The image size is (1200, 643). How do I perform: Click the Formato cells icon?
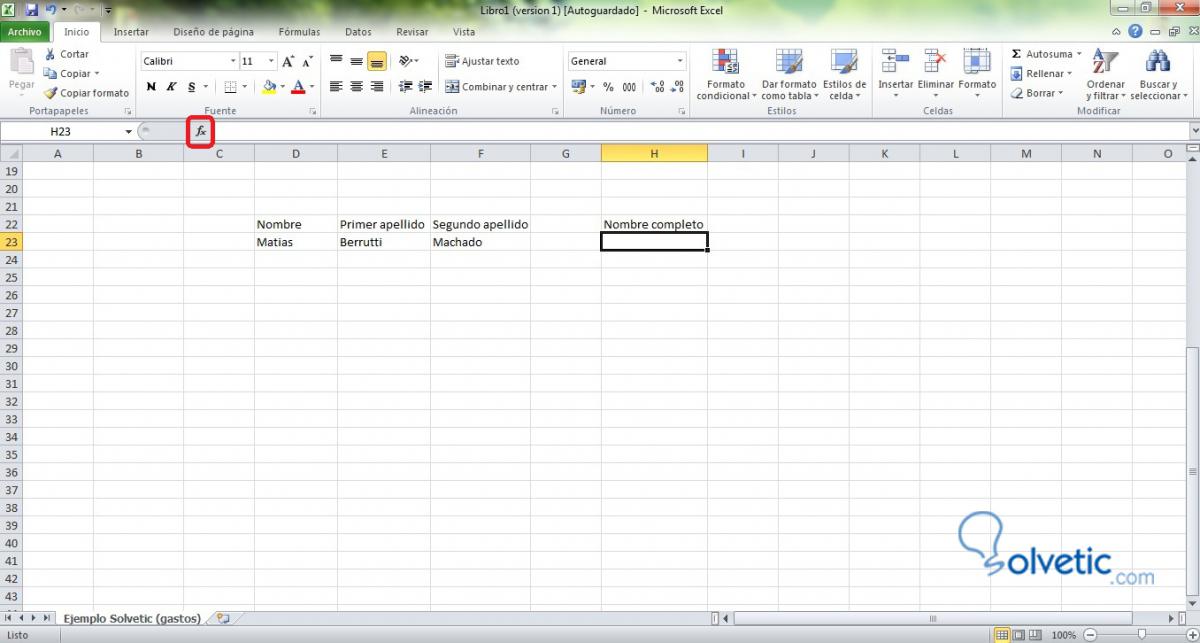pyautogui.click(x=977, y=62)
